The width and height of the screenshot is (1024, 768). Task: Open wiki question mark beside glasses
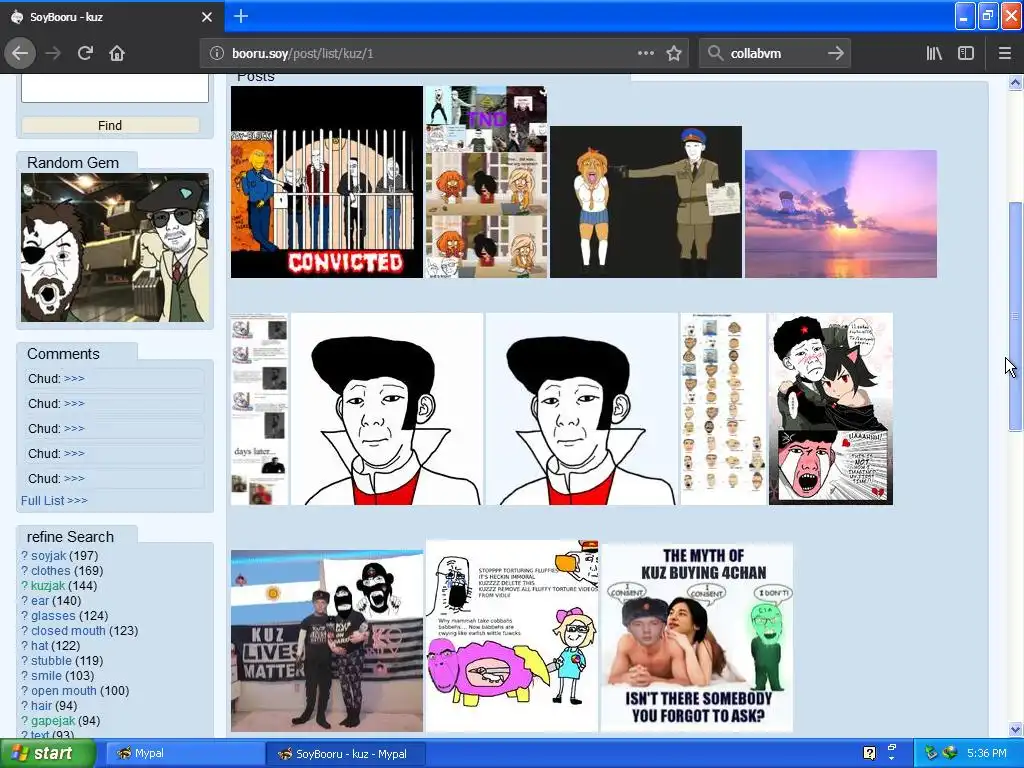[x=24, y=616]
